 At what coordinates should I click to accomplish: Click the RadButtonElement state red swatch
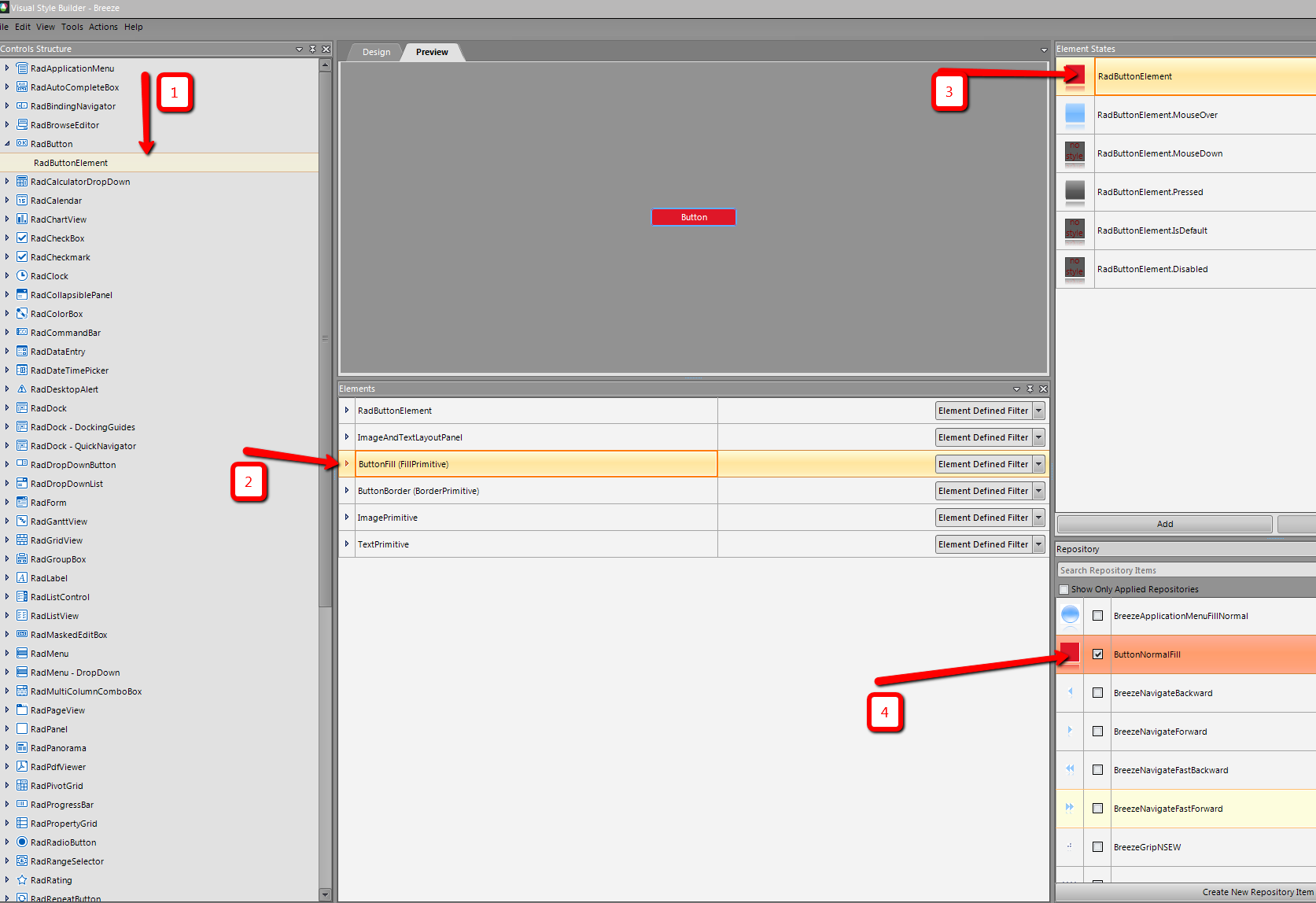[1075, 76]
